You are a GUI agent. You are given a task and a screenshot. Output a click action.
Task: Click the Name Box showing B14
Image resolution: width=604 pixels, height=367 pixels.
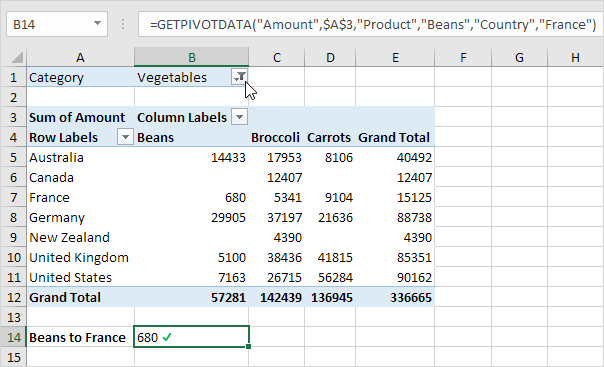pyautogui.click(x=57, y=24)
